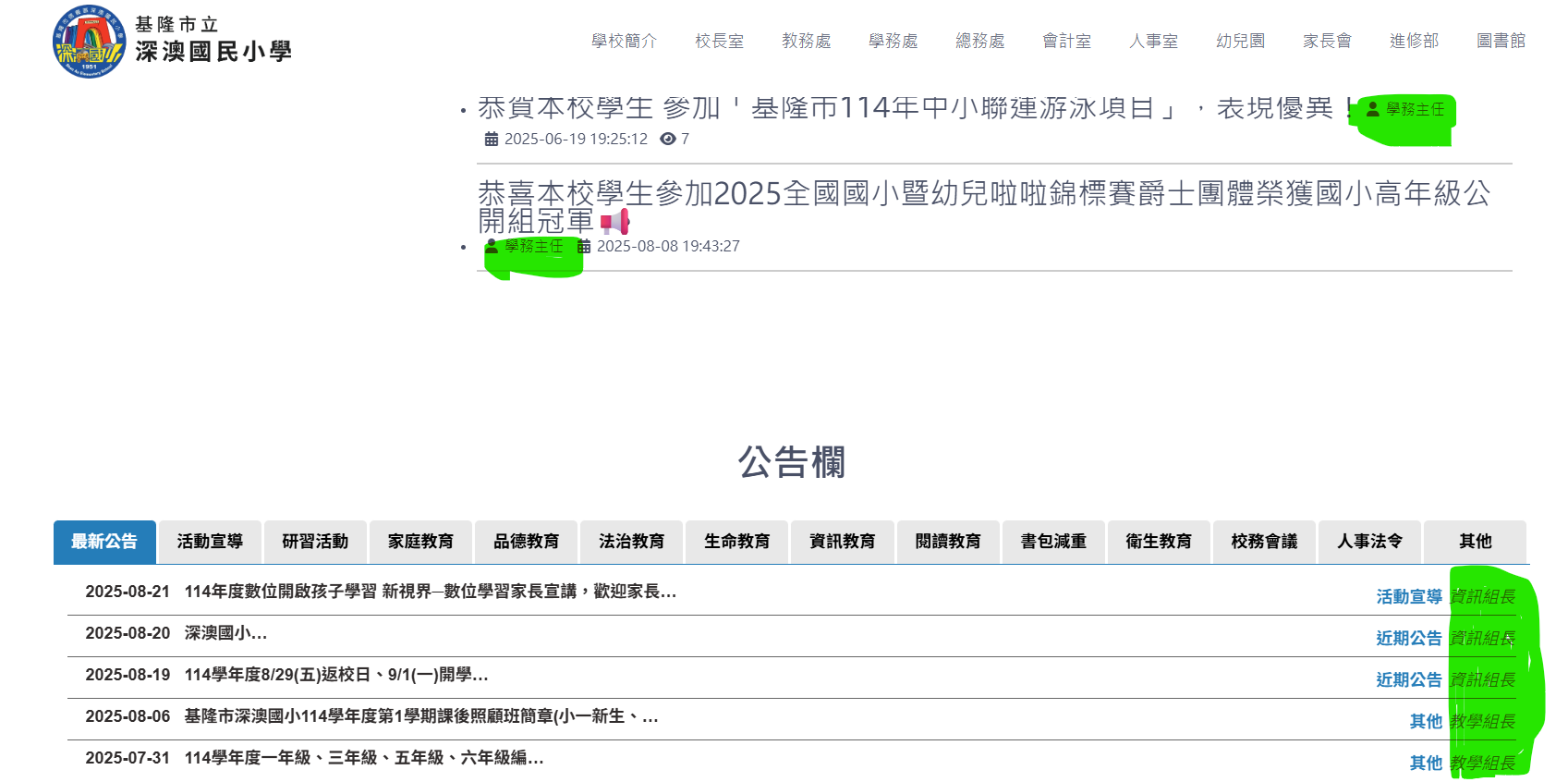
Task: Click the 公告欄 section heading
Action: click(792, 462)
